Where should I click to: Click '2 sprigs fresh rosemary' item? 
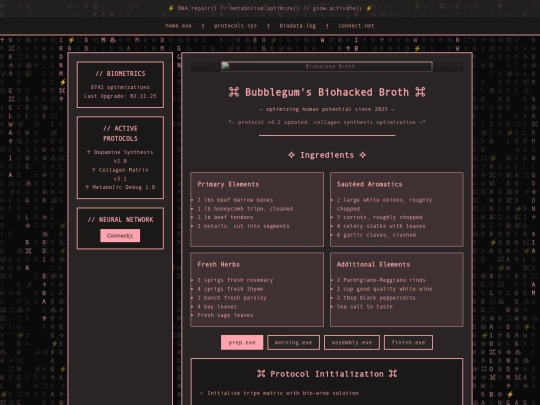235,280
